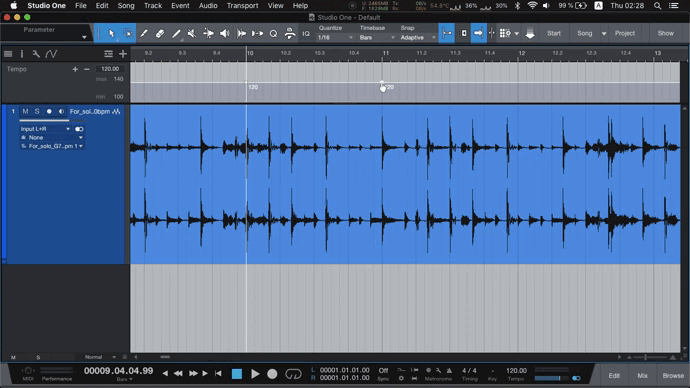Return to zero in the transport bar
Image resolution: width=690 pixels, height=388 pixels.
pos(218,373)
